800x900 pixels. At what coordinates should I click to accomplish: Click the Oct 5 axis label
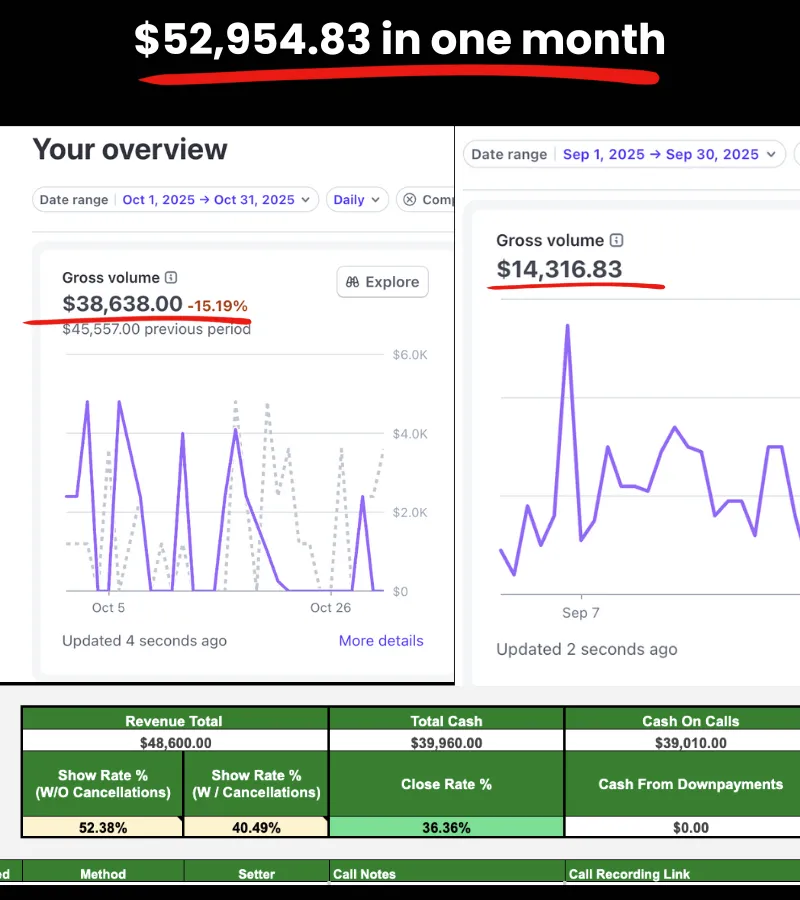[108, 608]
